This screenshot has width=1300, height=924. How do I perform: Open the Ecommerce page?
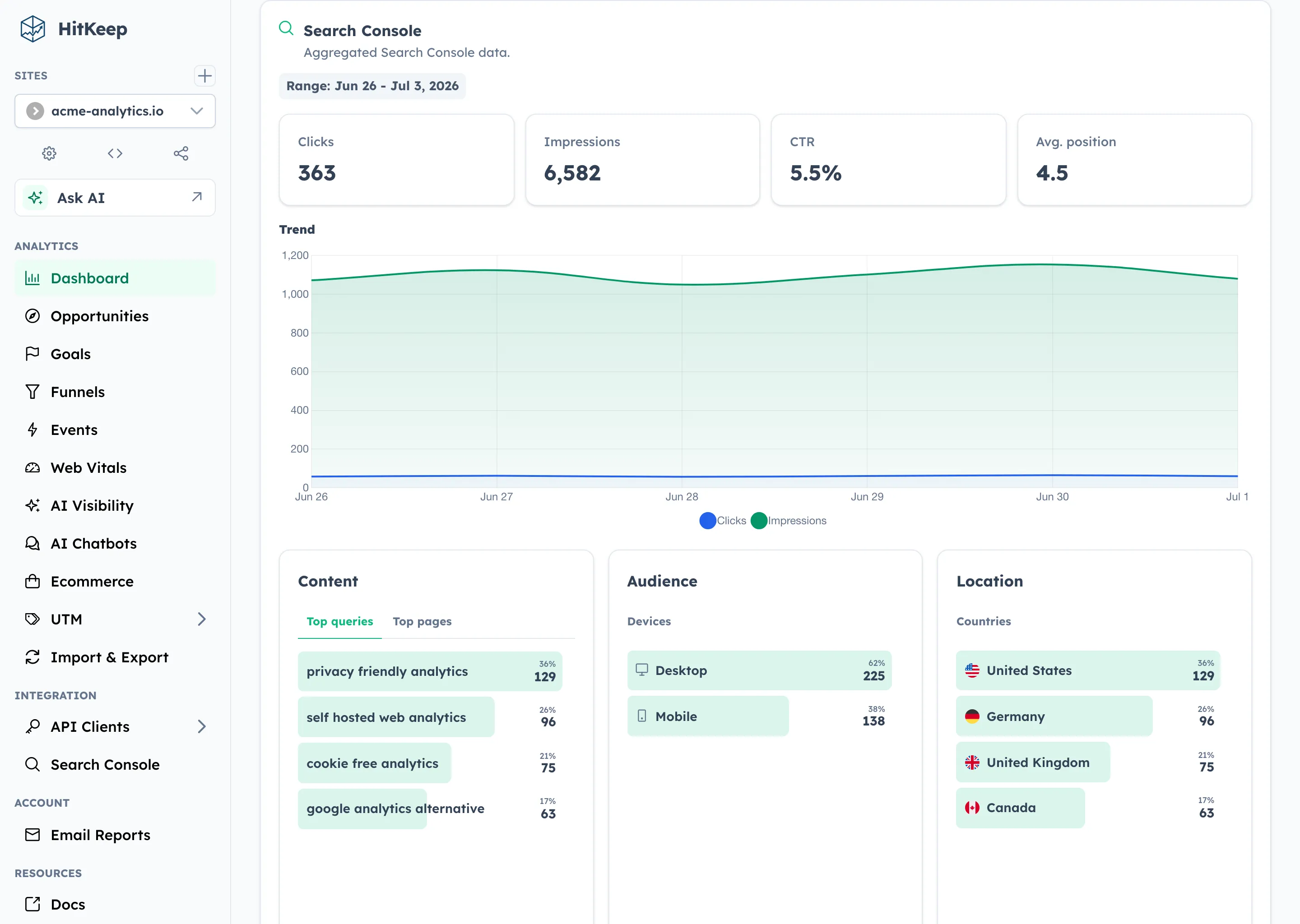pos(115,582)
